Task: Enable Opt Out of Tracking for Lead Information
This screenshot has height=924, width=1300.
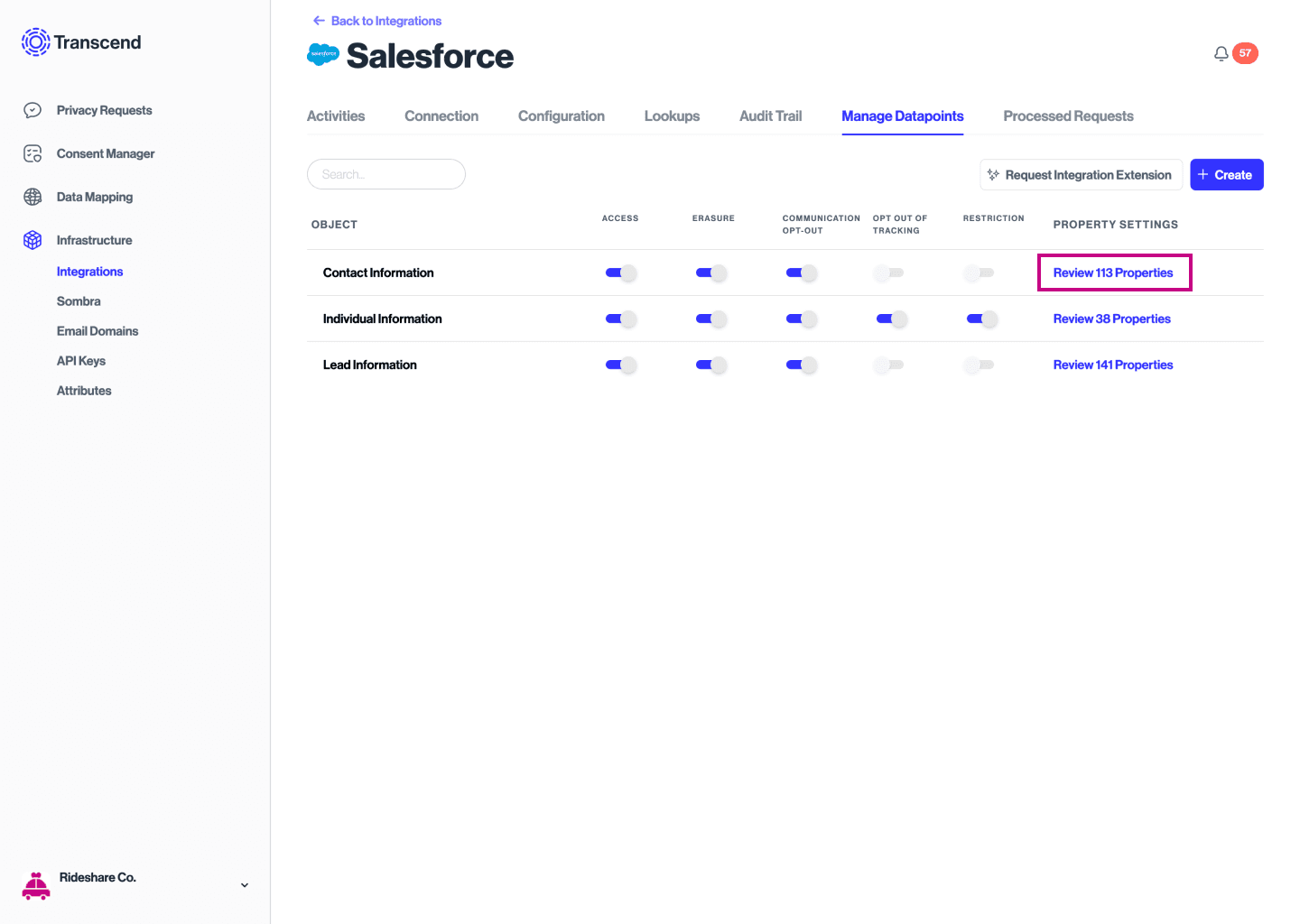Action: click(x=888, y=365)
